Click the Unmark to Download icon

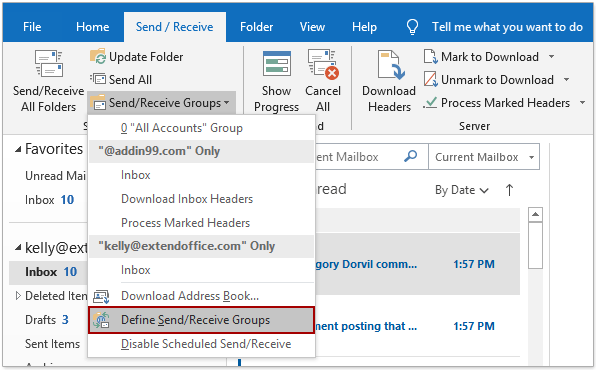pos(431,79)
